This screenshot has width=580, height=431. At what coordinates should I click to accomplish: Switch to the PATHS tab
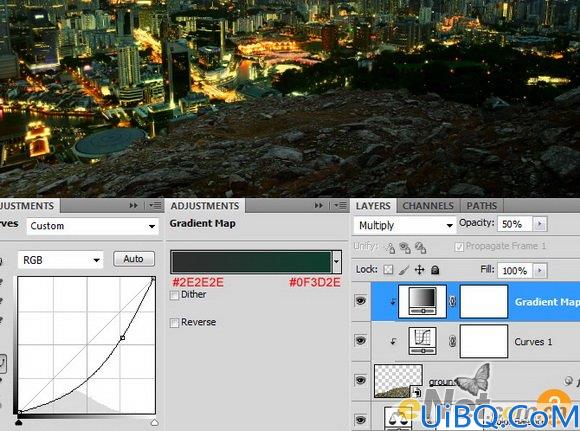[482, 206]
